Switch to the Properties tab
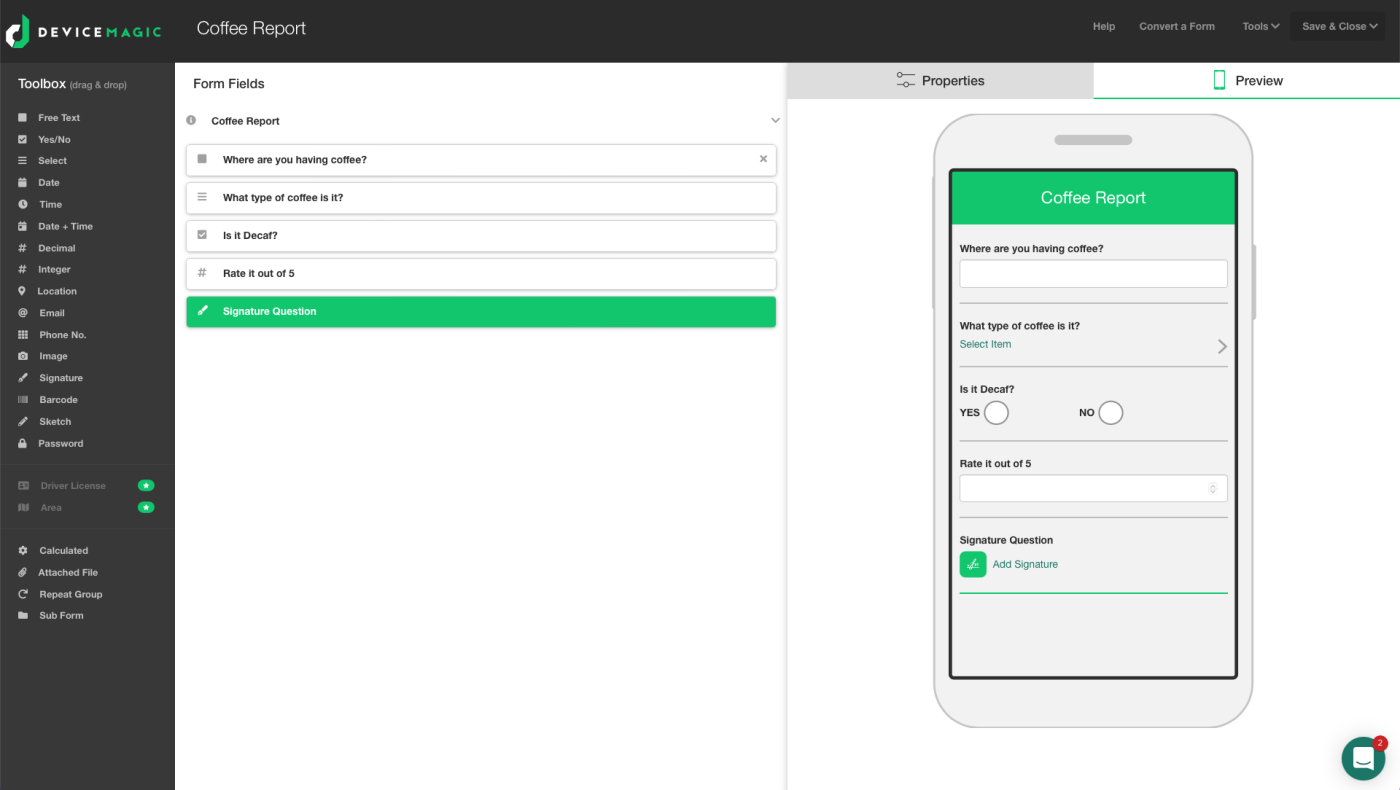Viewport: 1400px width, 790px height. pos(940,81)
